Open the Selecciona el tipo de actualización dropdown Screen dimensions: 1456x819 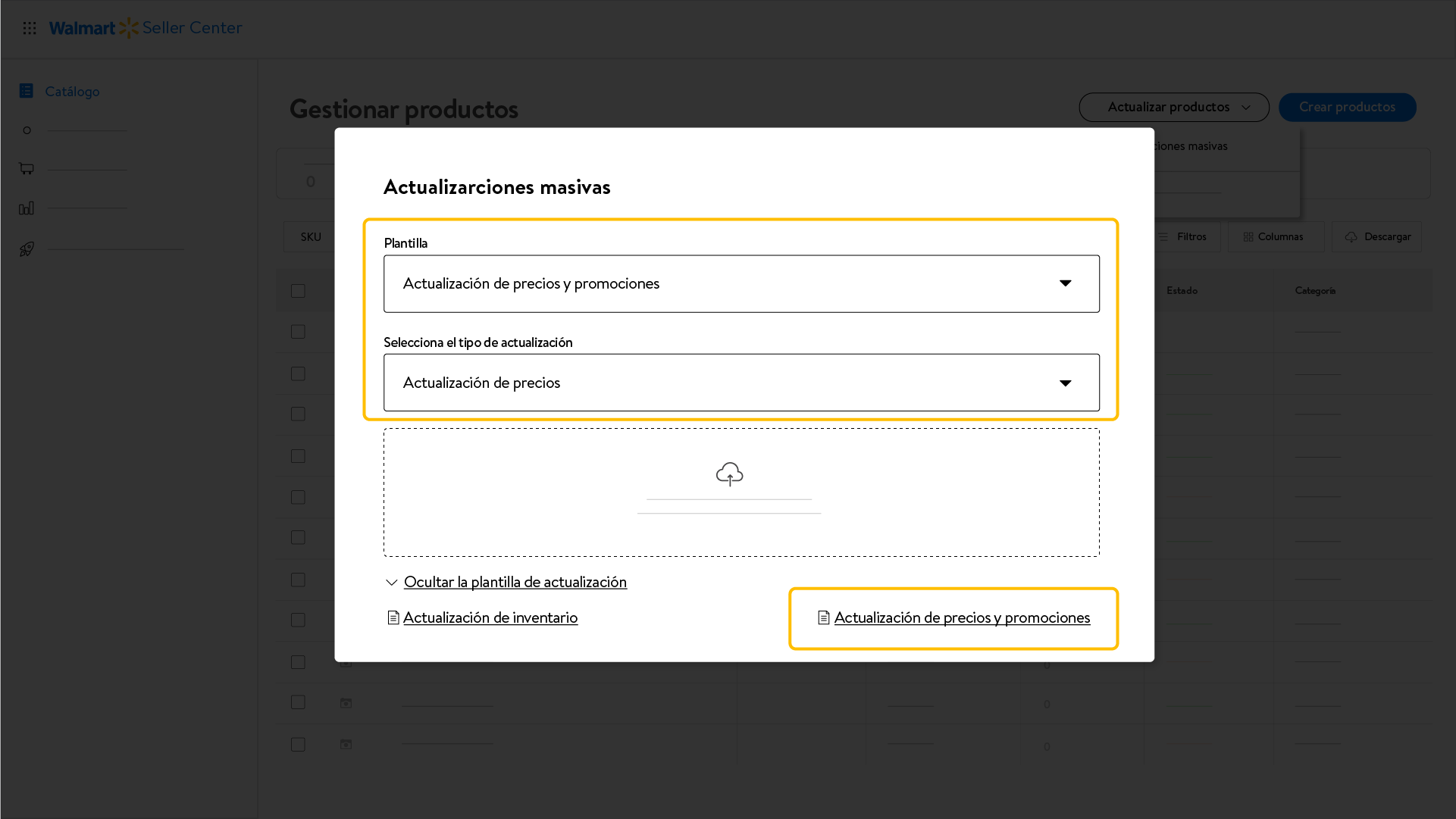click(741, 383)
